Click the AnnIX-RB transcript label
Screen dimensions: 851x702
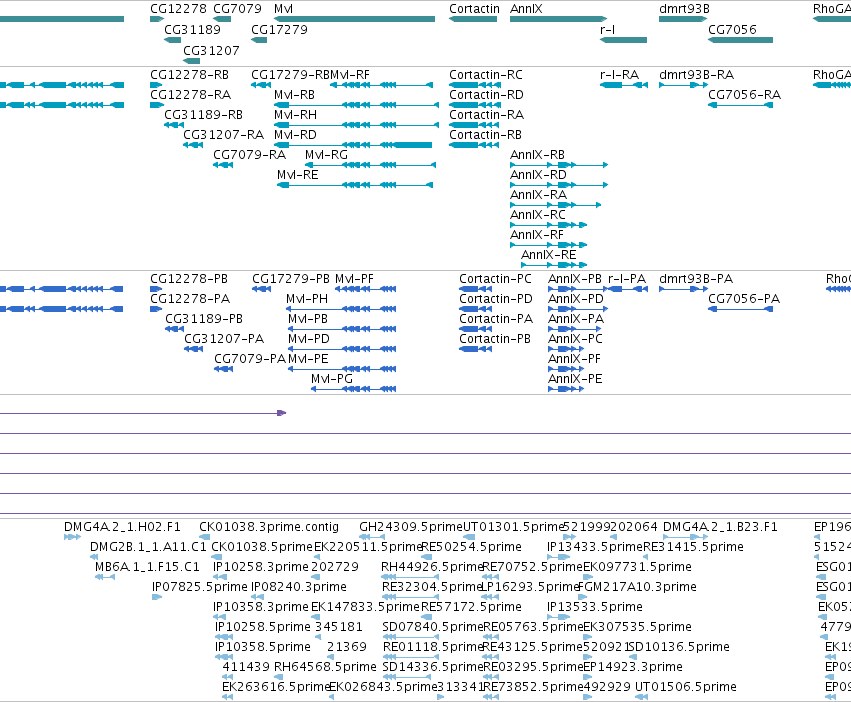[537, 155]
